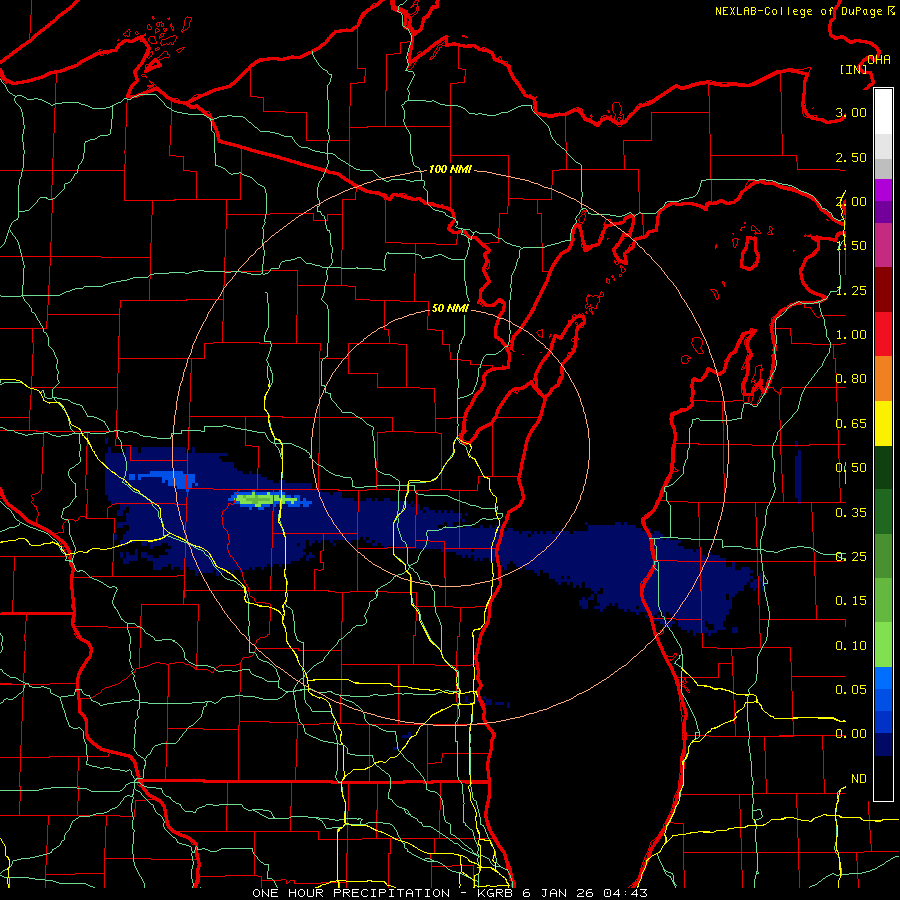The width and height of the screenshot is (900, 900).
Task: Click the OHA product label above legend
Action: [x=878, y=60]
